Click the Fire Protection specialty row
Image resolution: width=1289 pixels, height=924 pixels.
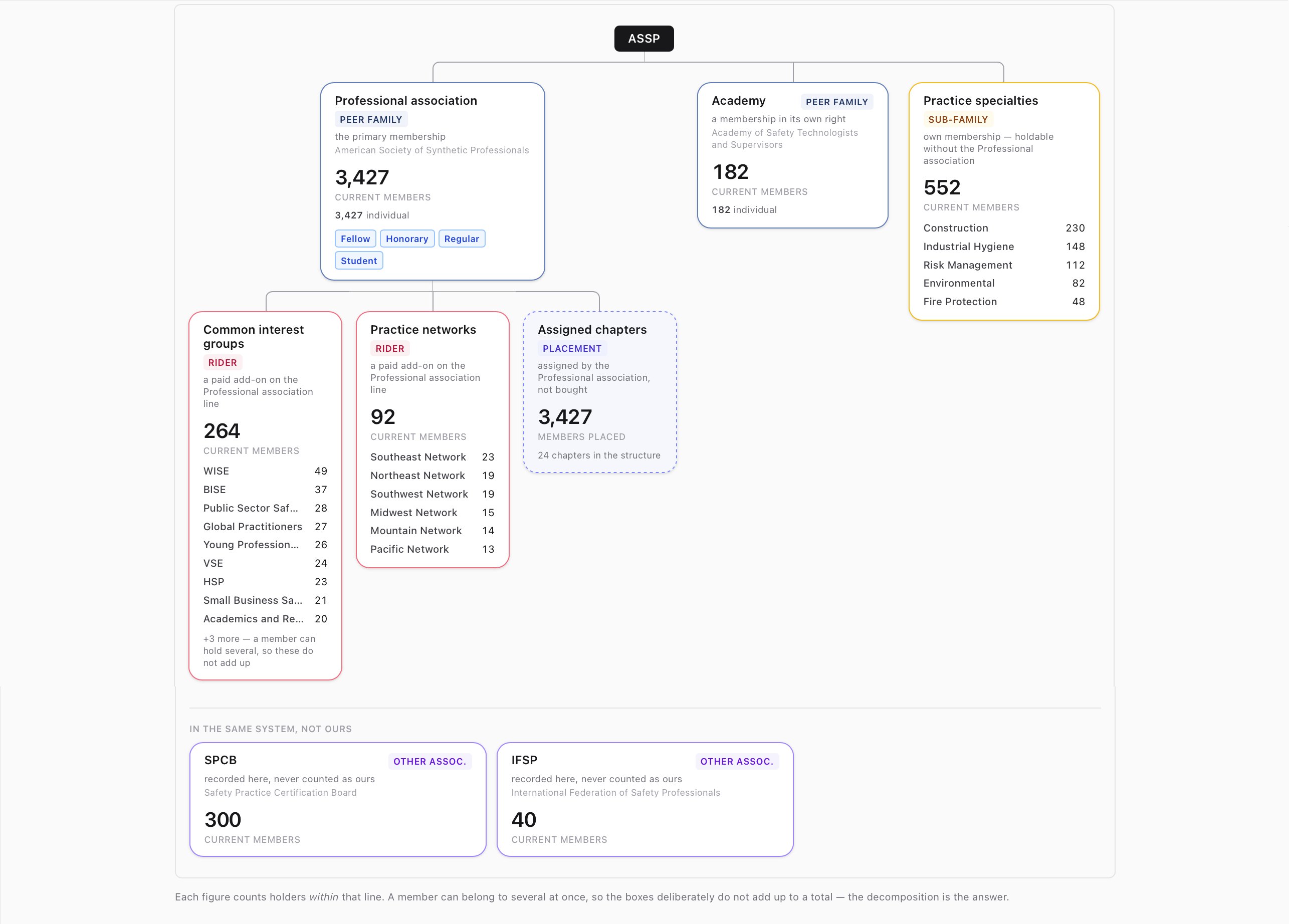tap(1004, 302)
